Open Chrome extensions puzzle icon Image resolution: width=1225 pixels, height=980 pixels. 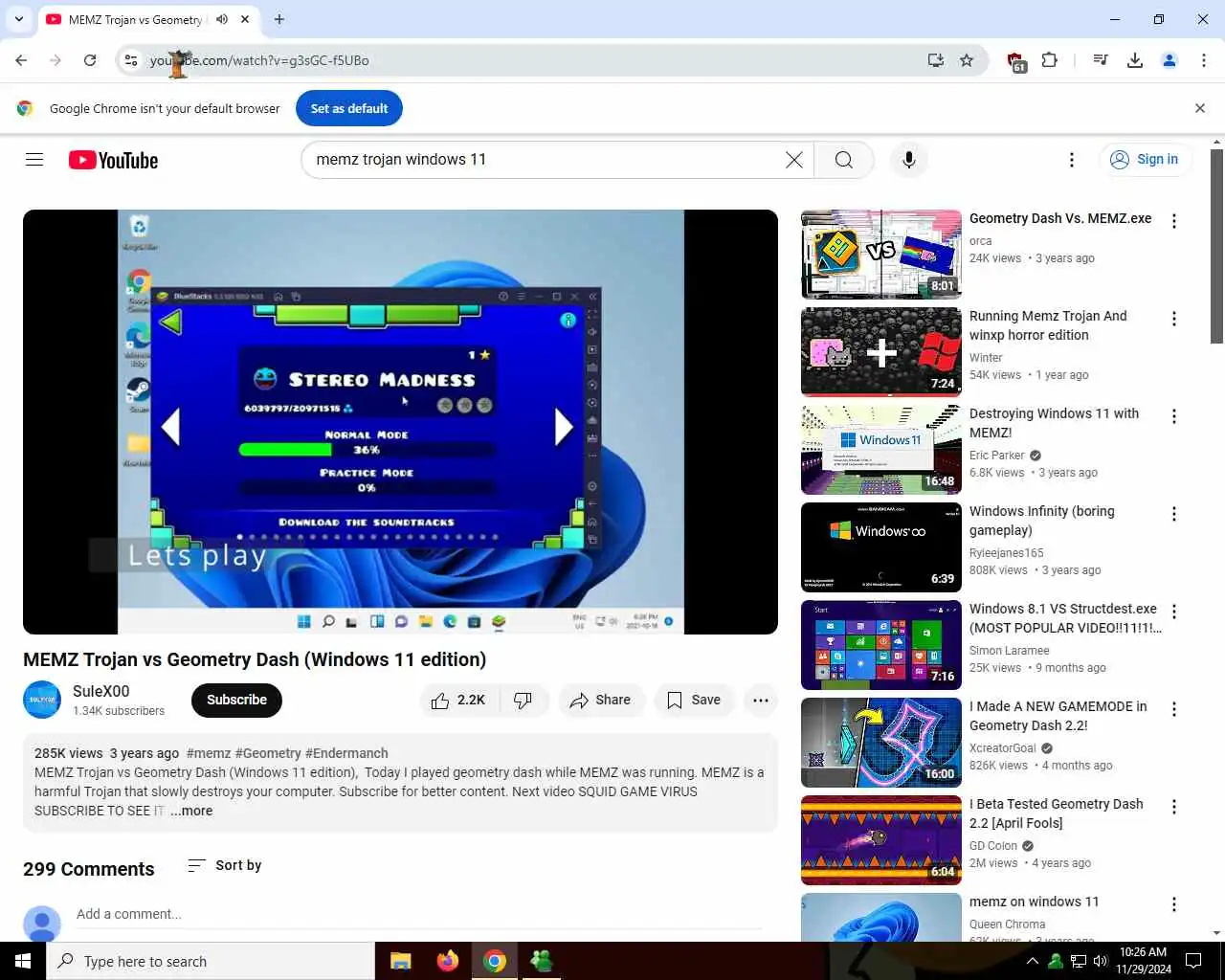pos(1050,60)
